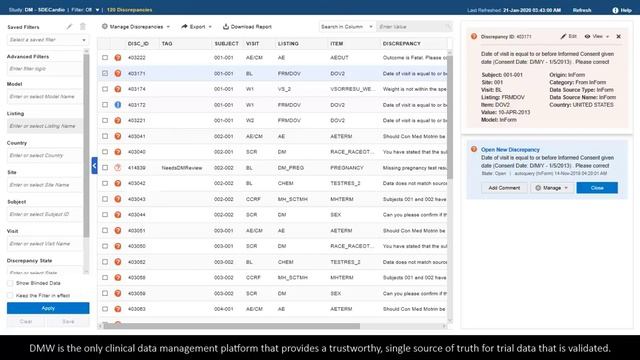This screenshot has width=640, height=360.
Task: Click the question-mark icon for row 414839
Action: (118, 168)
